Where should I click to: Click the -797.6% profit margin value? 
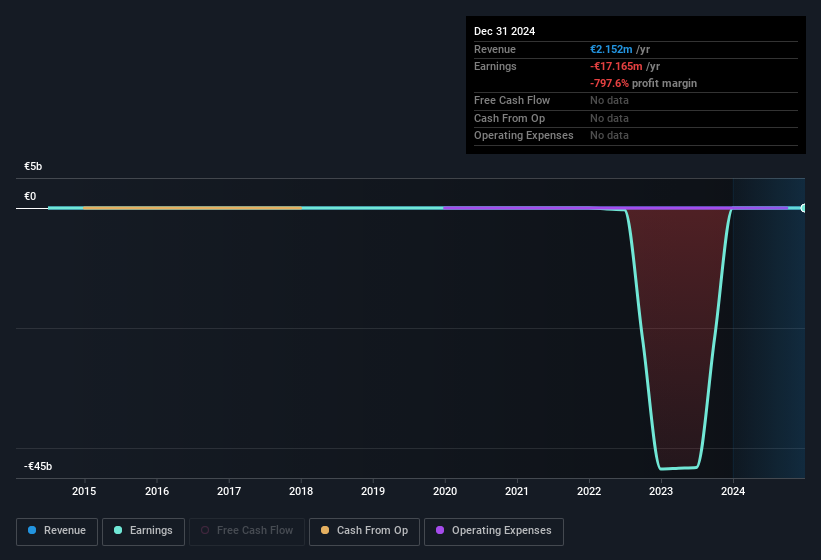pyautogui.click(x=609, y=83)
